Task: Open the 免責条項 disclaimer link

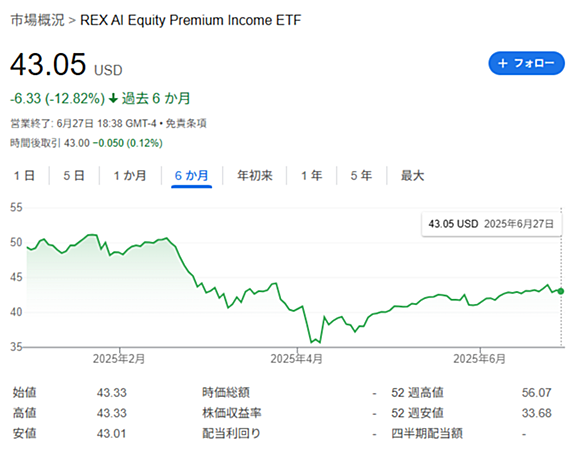Action: pyautogui.click(x=186, y=123)
